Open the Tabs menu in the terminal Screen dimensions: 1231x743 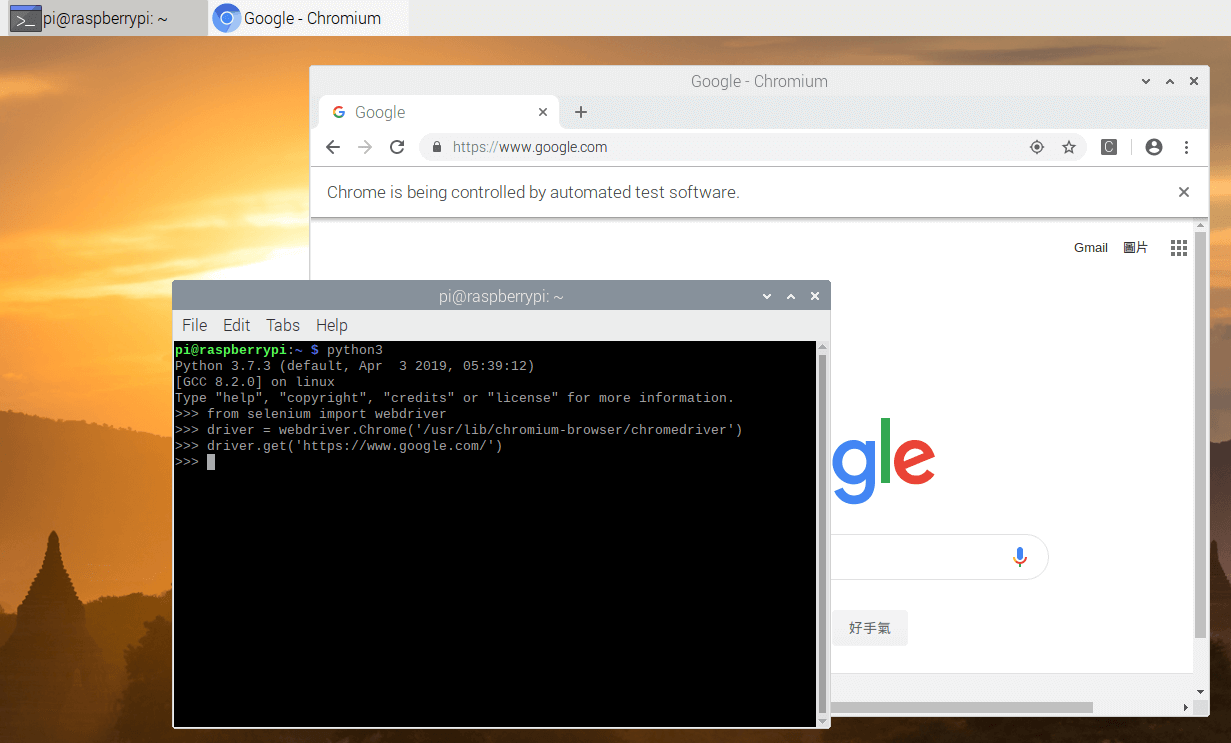pos(282,325)
